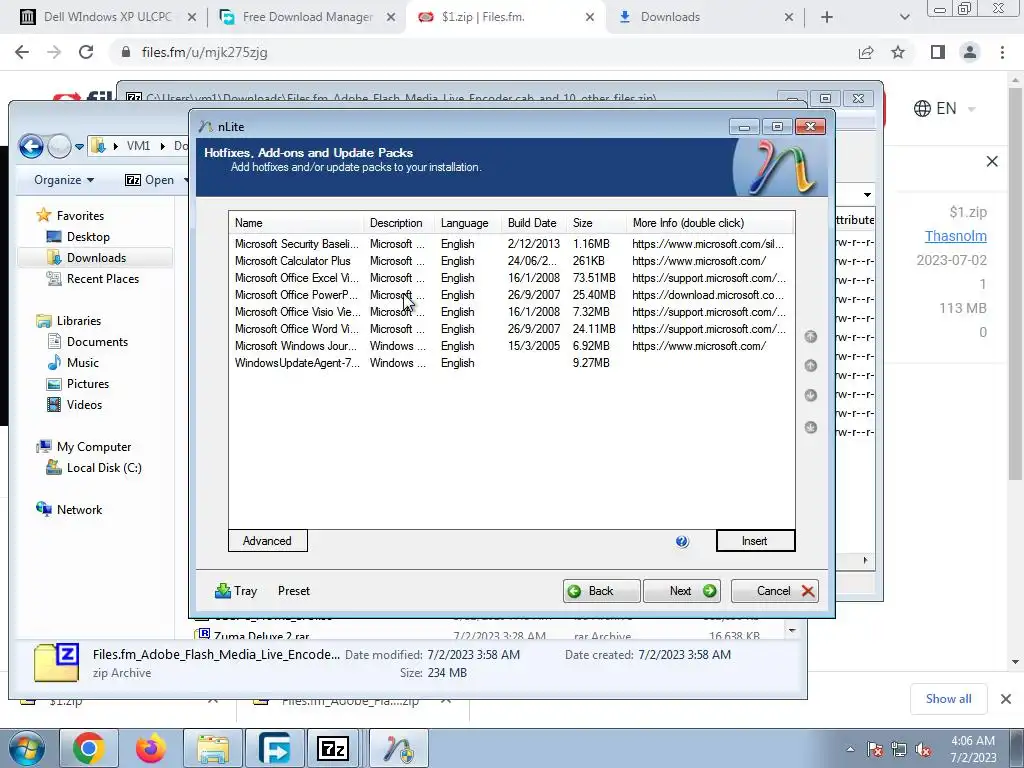The image size is (1024, 768).
Task: Click the top arrow icon beside hotfix list
Action: point(810,337)
